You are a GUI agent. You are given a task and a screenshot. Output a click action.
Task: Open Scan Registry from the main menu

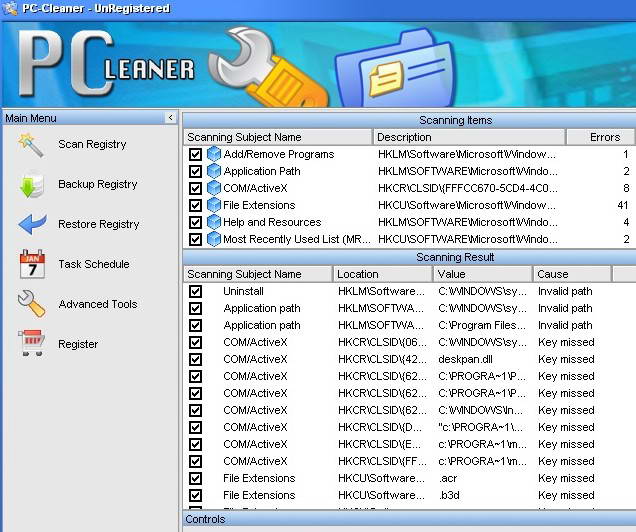coord(92,144)
